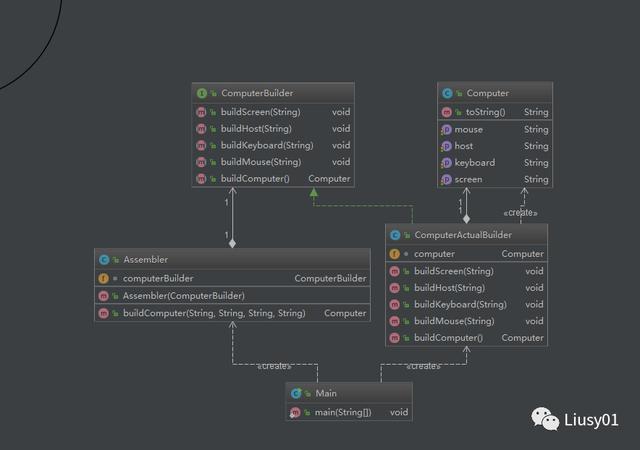Click the interface icon beside ComputerBuilder title
Viewport: 640px width, 450px height.
202,93
